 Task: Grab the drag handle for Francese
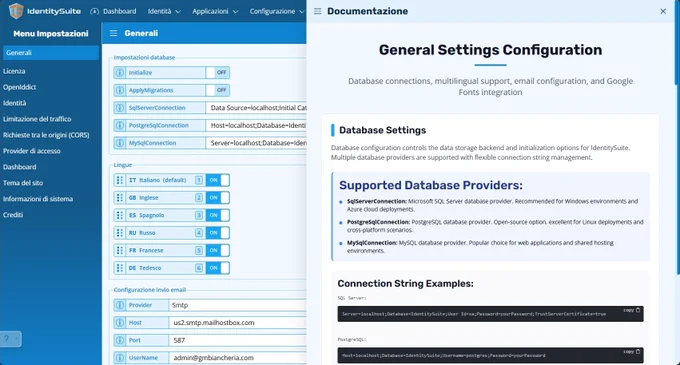point(120,250)
